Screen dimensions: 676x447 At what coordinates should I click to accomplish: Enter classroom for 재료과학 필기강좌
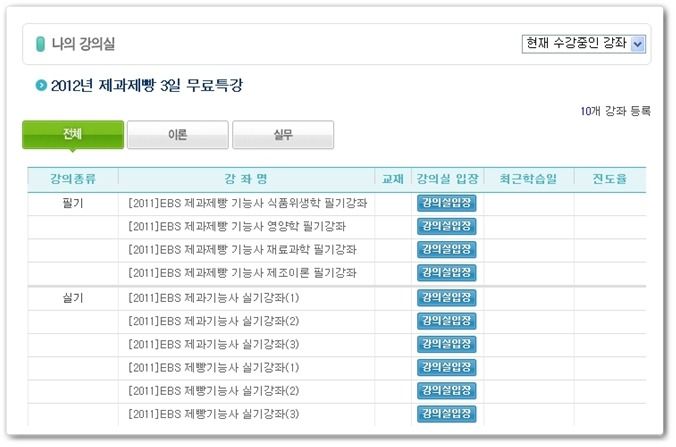pyautogui.click(x=447, y=249)
